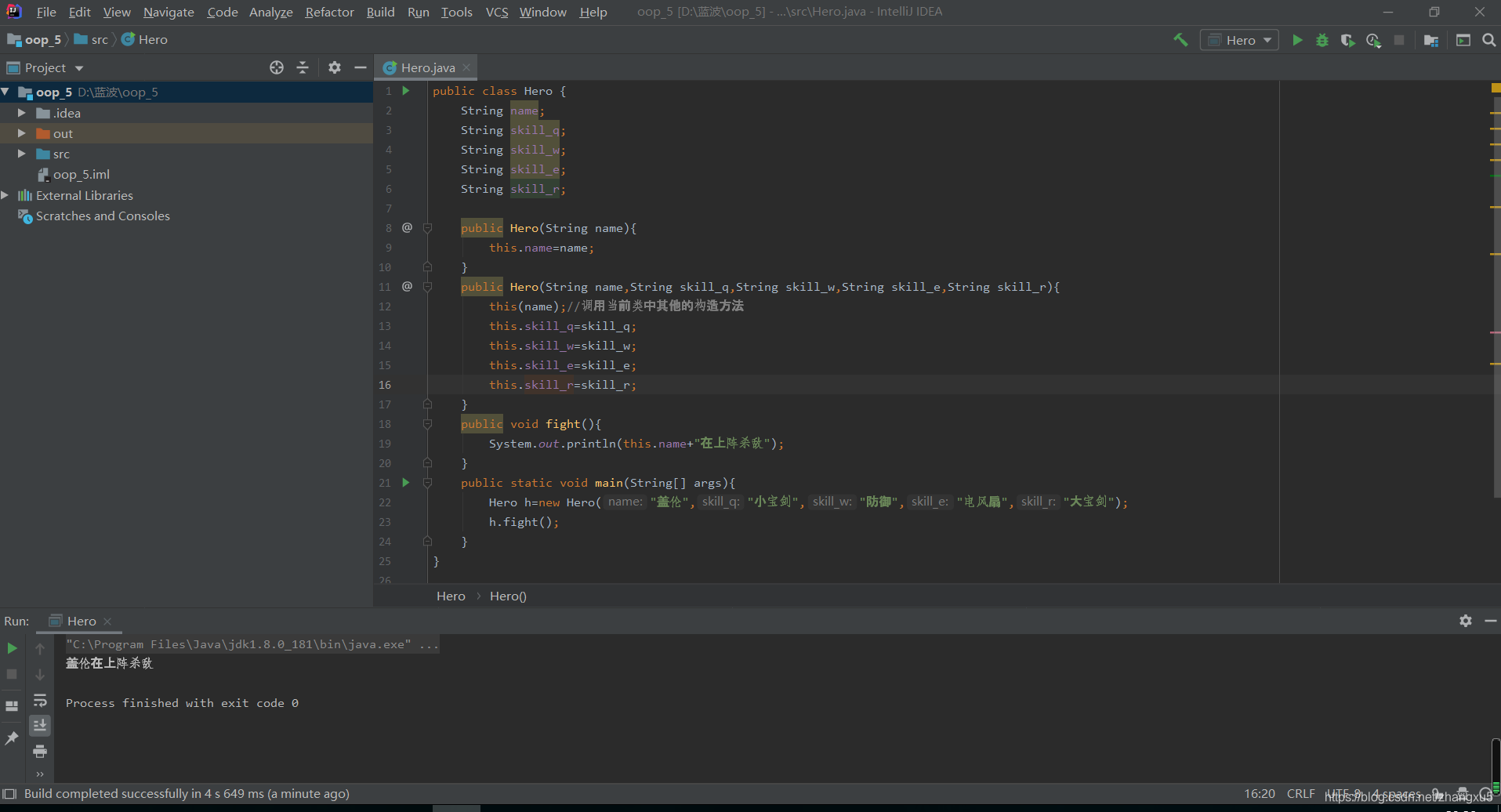
Task: Hide the Project tool window
Action: 361,67
